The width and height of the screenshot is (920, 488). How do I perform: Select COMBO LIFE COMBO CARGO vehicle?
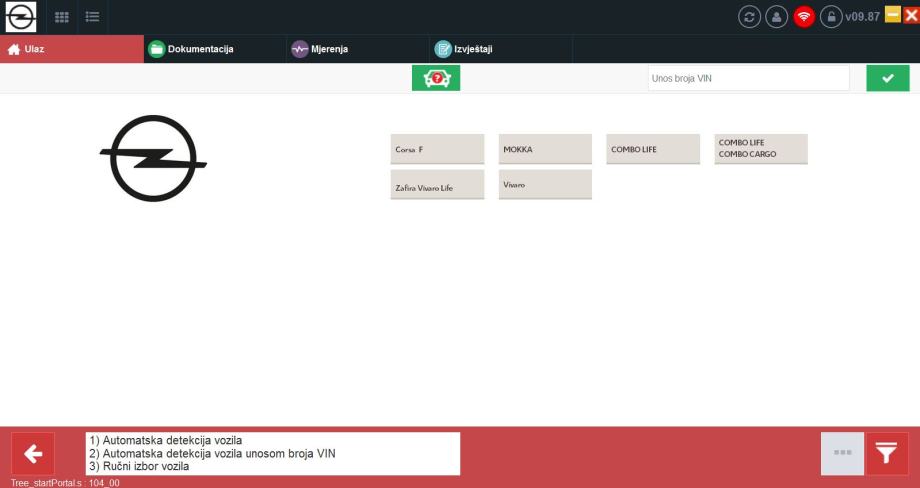click(x=761, y=149)
